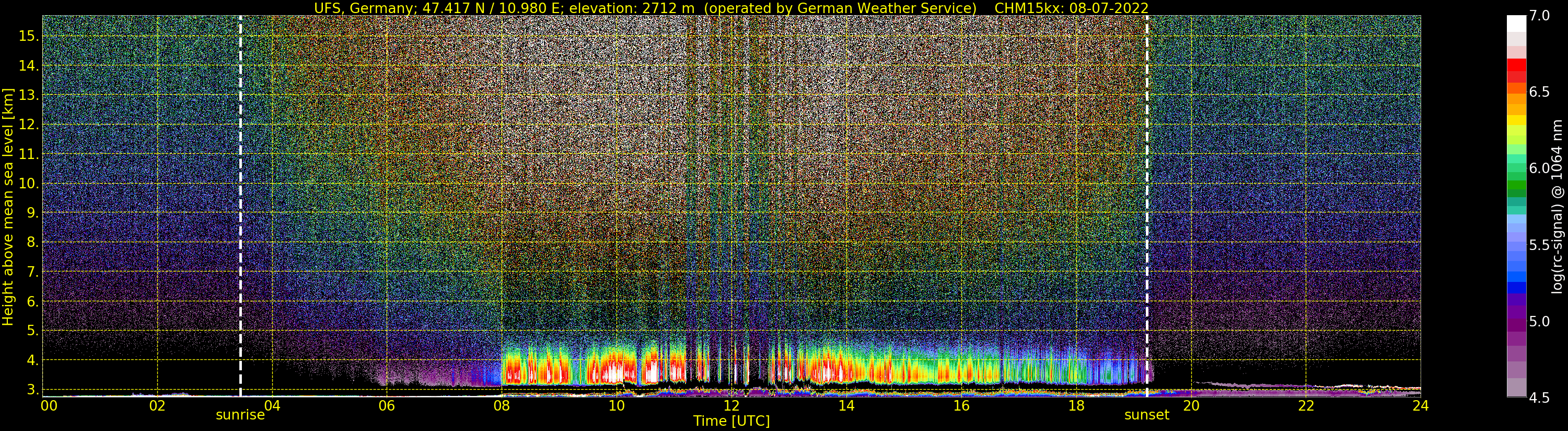The width and height of the screenshot is (1568, 431).
Task: Click the '06' time axis tick label
Action: coord(387,405)
